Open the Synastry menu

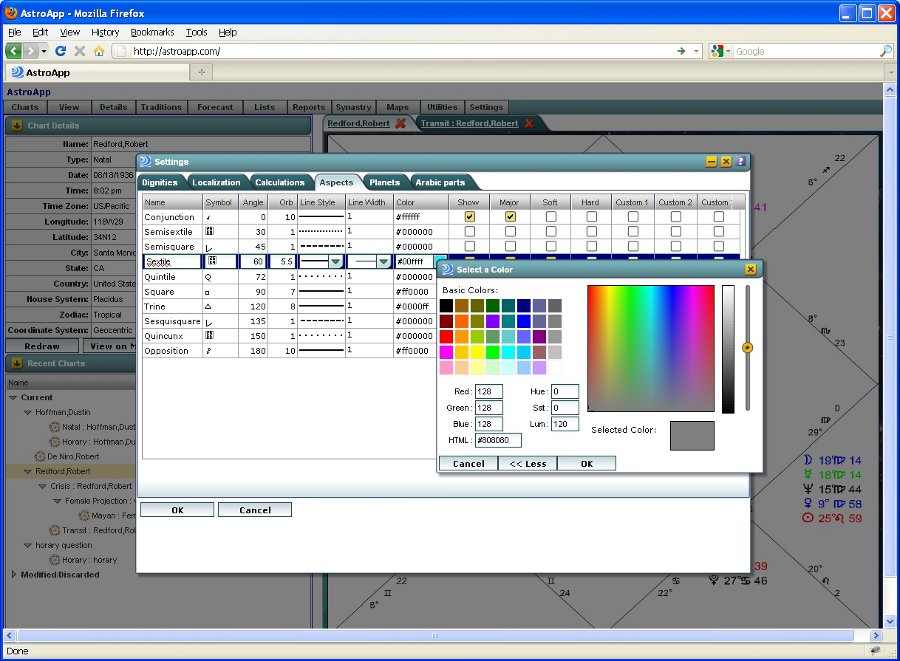(353, 107)
